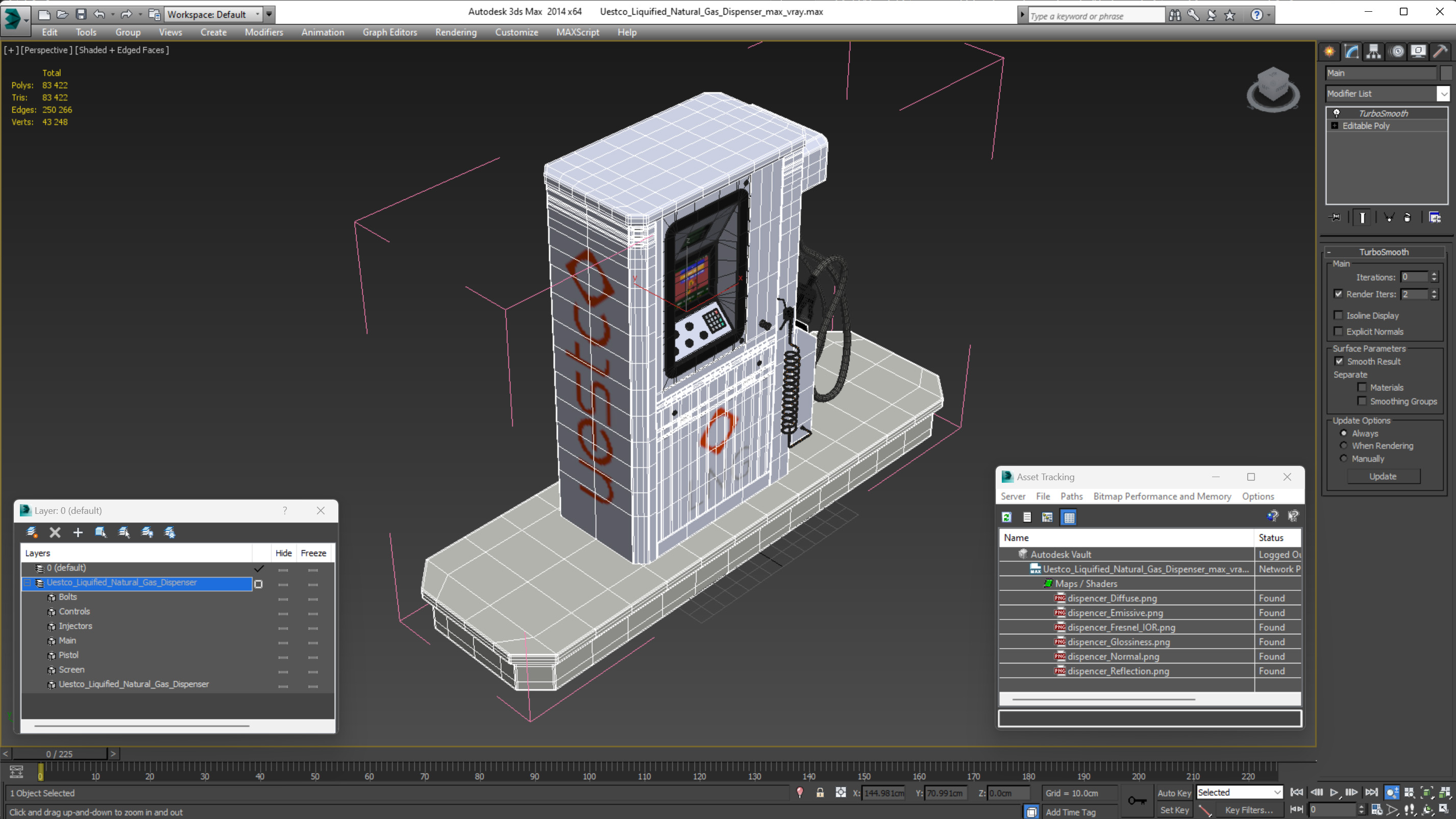
Task: Increment Render Iters spinner
Action: coord(1434,291)
